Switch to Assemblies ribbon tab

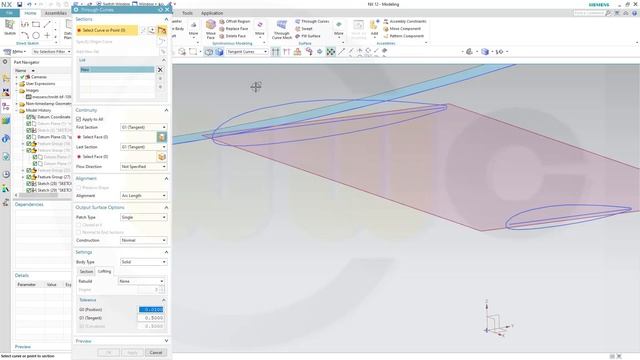pos(56,13)
